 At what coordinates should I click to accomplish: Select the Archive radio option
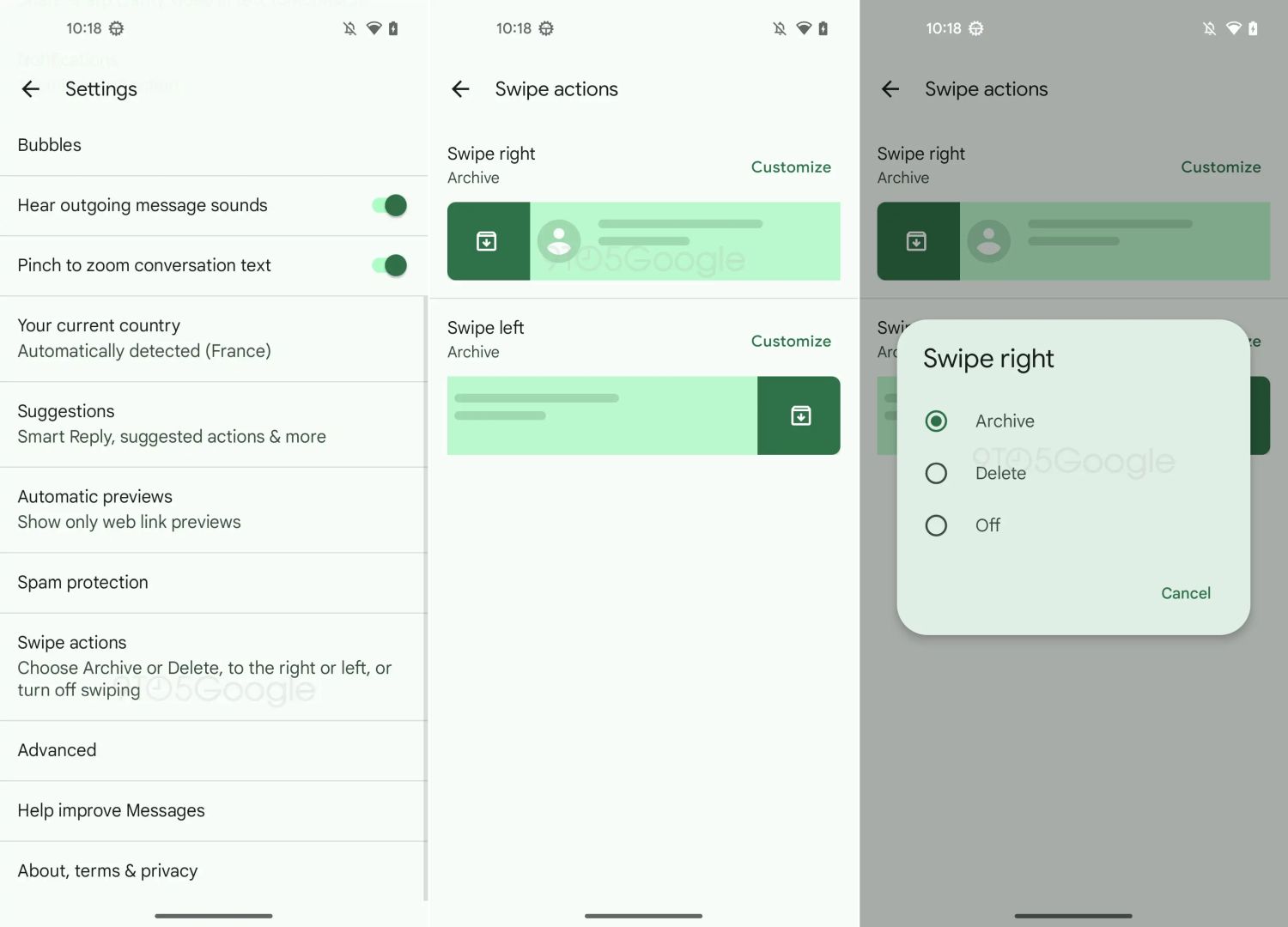pyautogui.click(x=936, y=421)
